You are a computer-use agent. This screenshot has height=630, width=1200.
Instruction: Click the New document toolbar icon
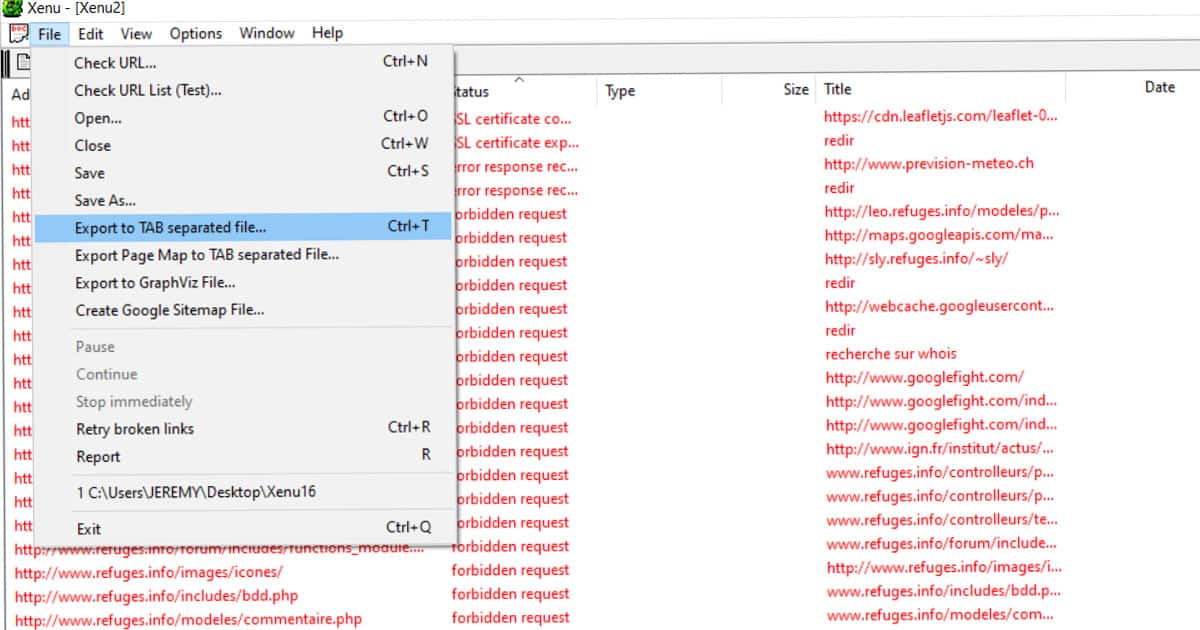coord(22,62)
